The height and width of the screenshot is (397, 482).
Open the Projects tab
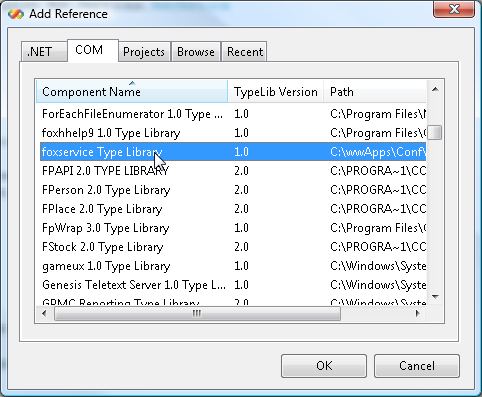point(144,52)
